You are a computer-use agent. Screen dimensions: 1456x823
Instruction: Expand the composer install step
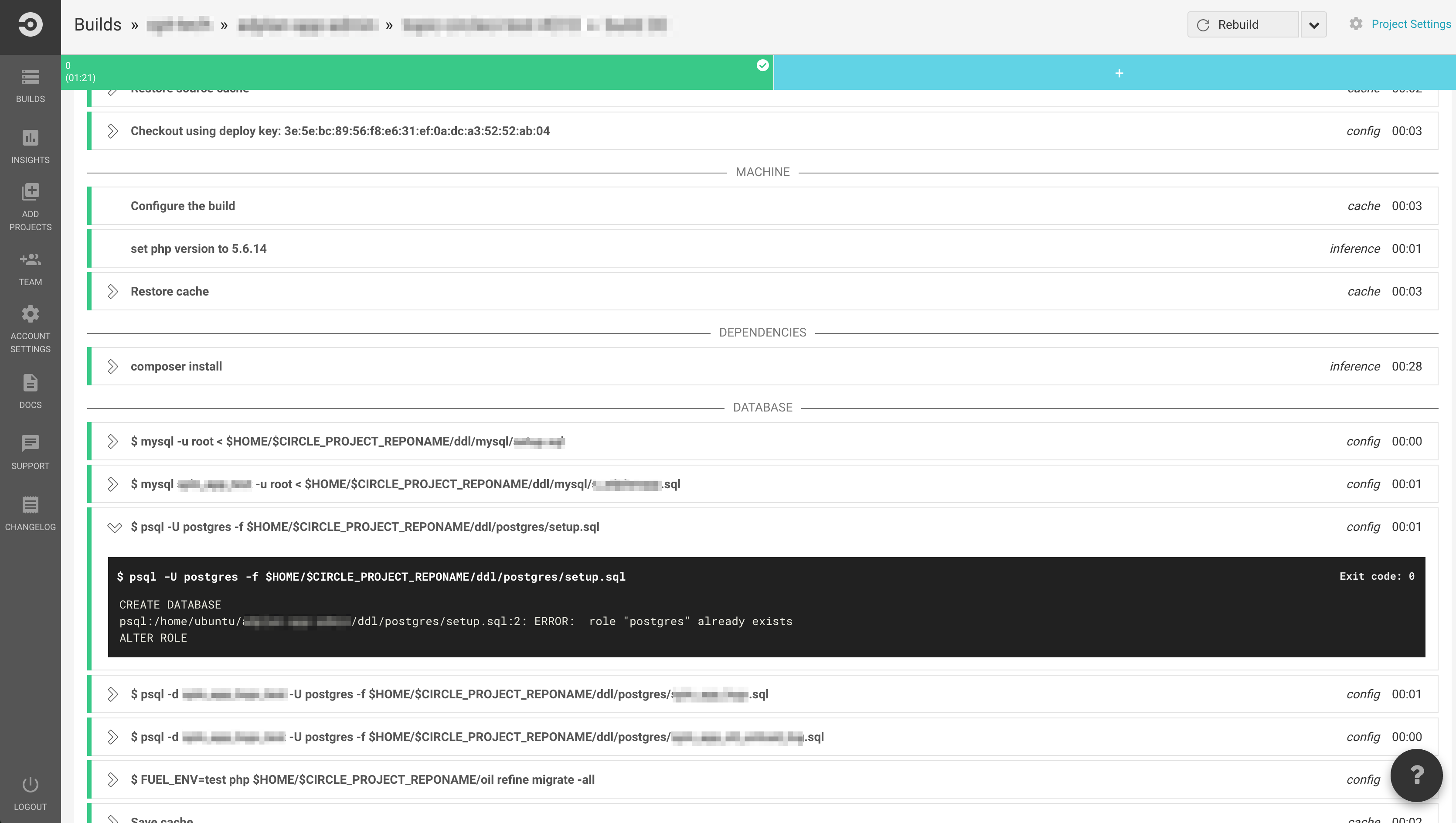click(x=114, y=366)
